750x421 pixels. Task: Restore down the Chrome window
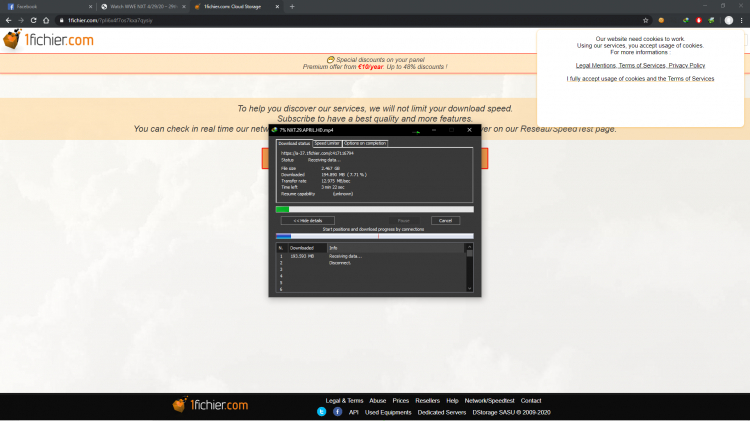point(723,6)
